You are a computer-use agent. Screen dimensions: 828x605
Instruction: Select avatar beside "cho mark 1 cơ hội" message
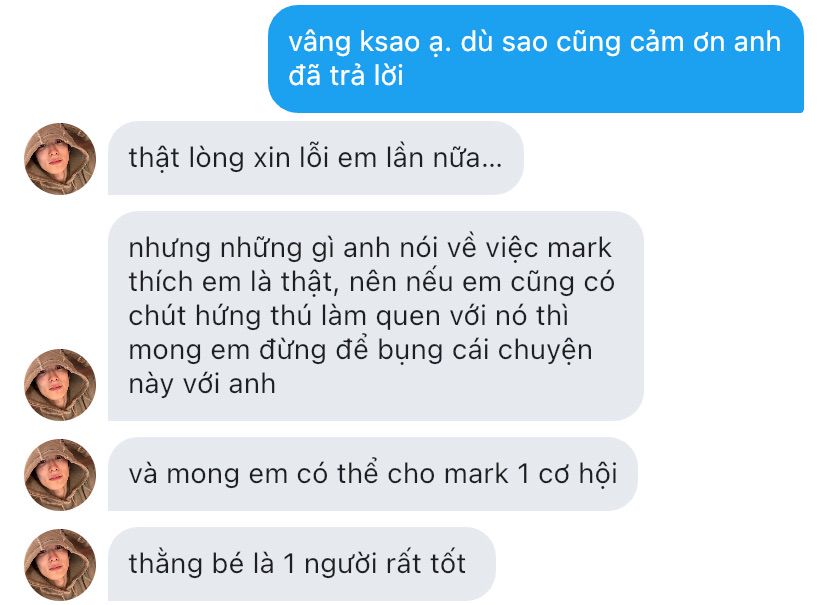(x=60, y=475)
